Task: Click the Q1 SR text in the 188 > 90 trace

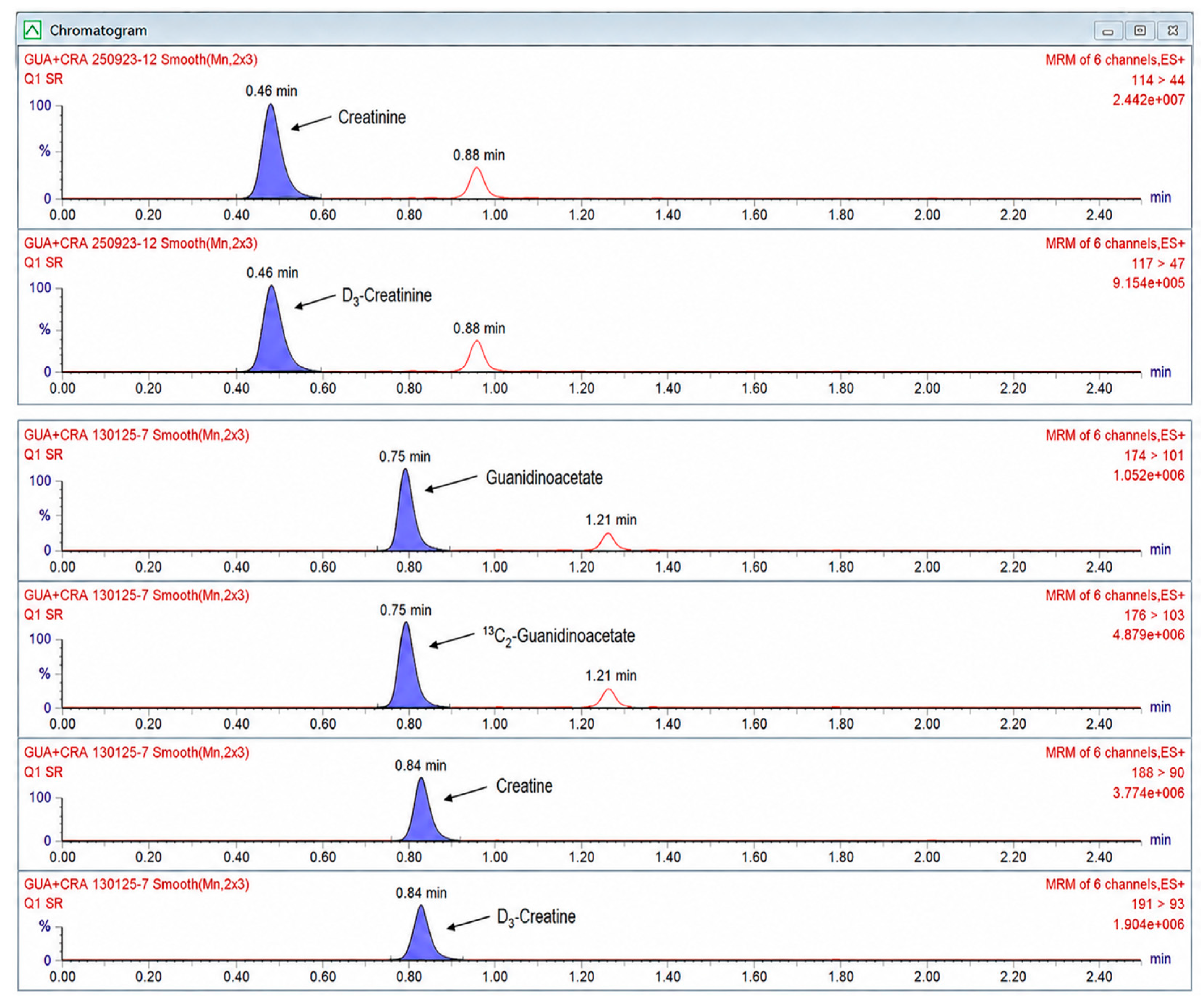Action: (x=43, y=772)
